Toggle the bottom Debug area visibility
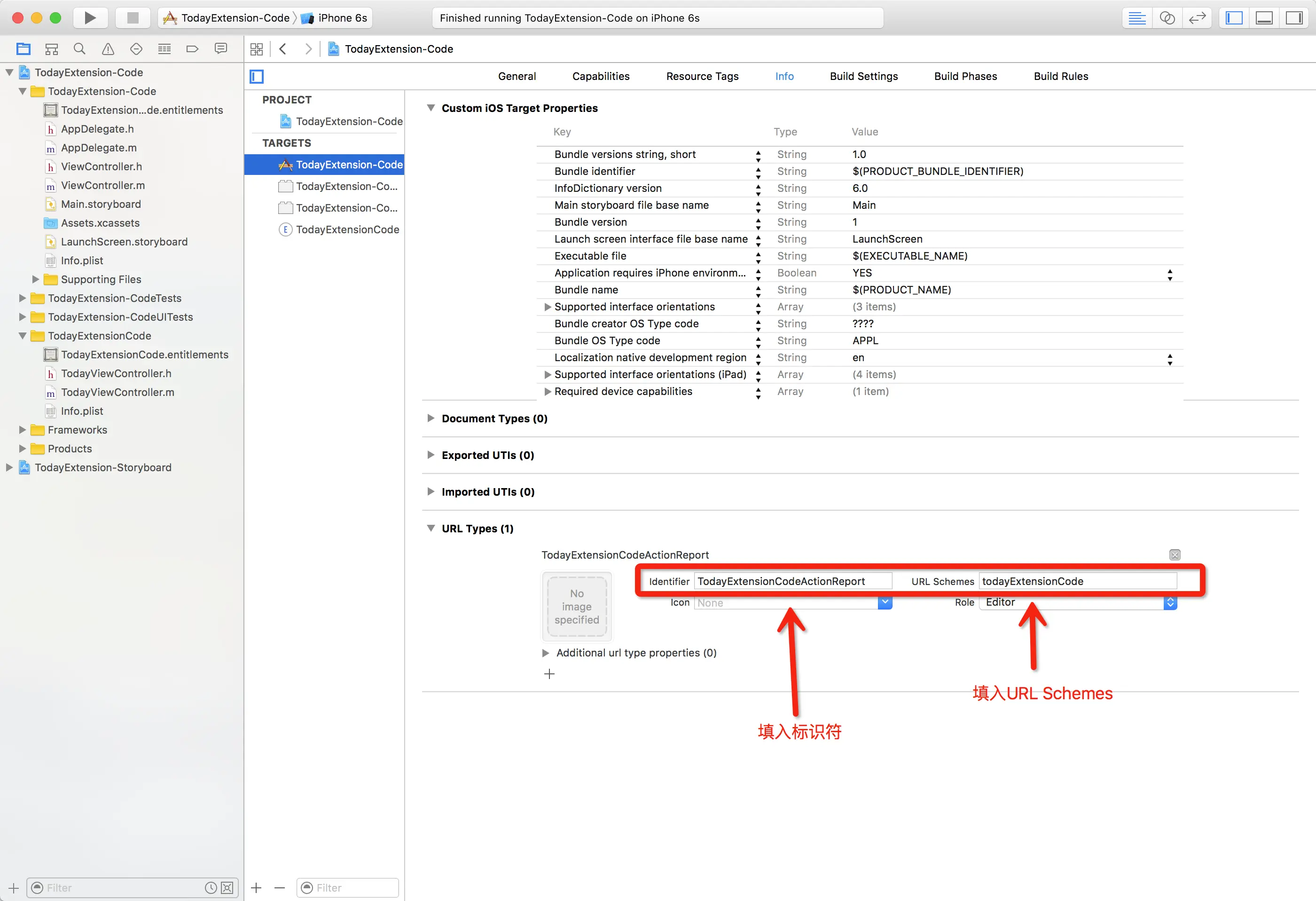The height and width of the screenshot is (901, 1316). point(1264,17)
